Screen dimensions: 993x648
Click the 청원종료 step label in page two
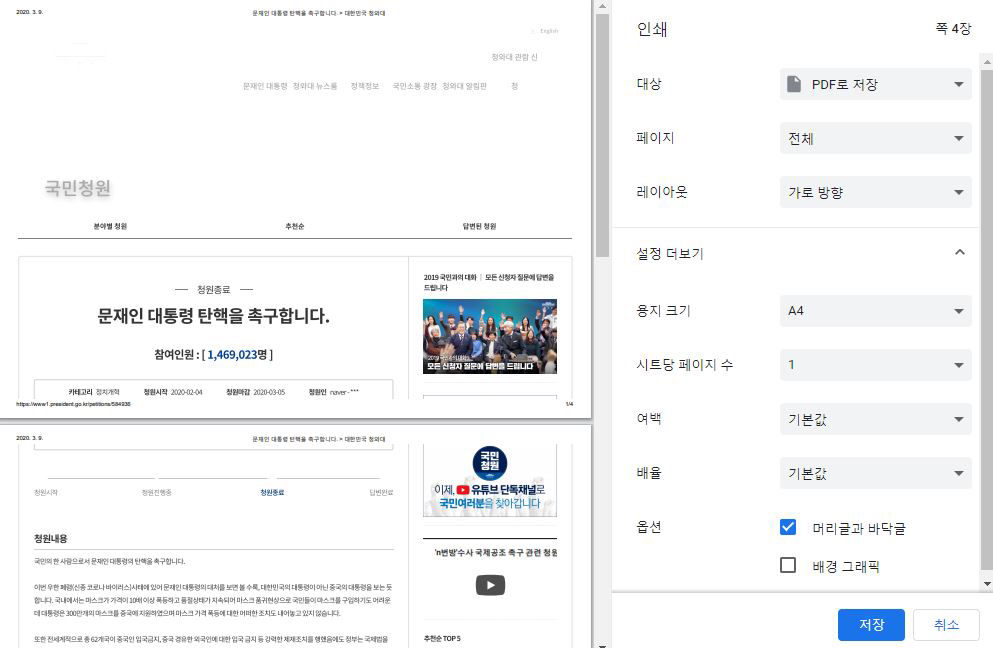coord(272,492)
